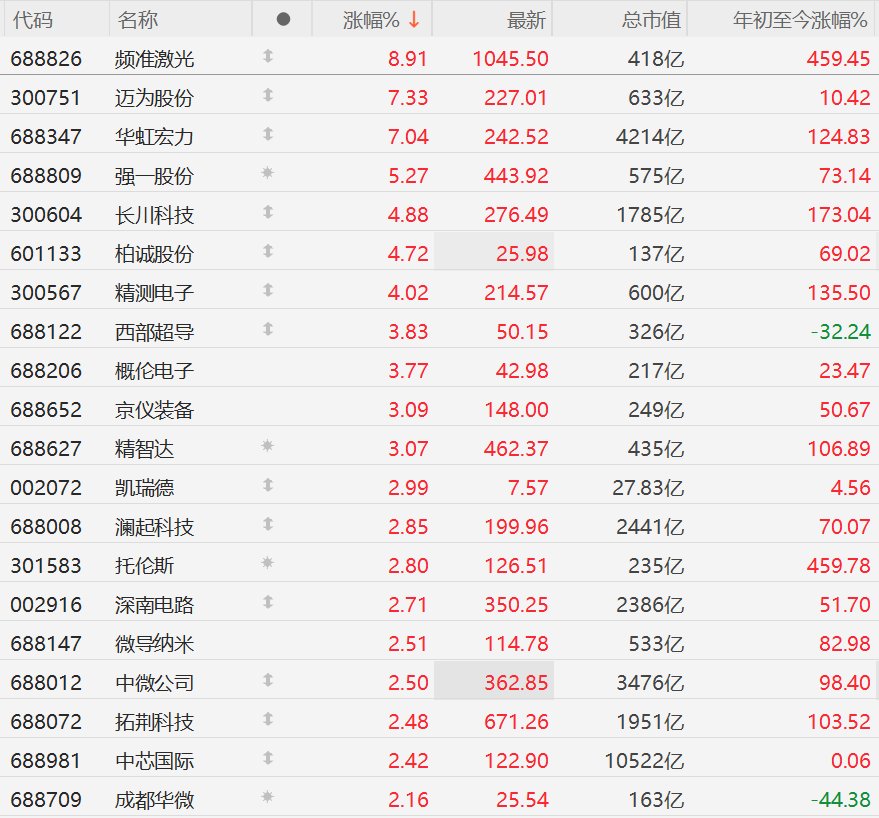Click marker icon in 柏诚股份 row

[268, 251]
